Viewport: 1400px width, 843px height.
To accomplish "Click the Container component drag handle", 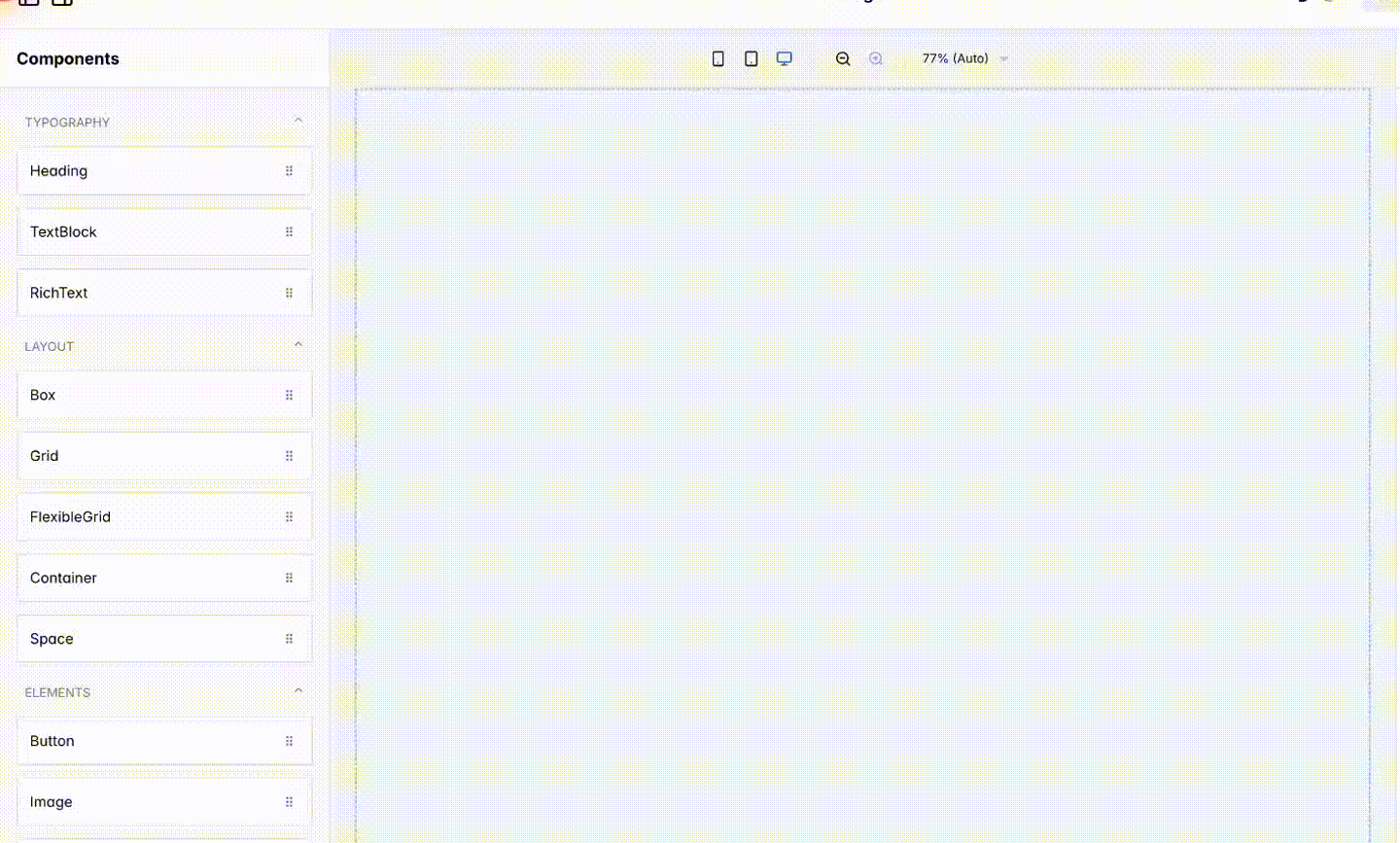I will tap(289, 578).
